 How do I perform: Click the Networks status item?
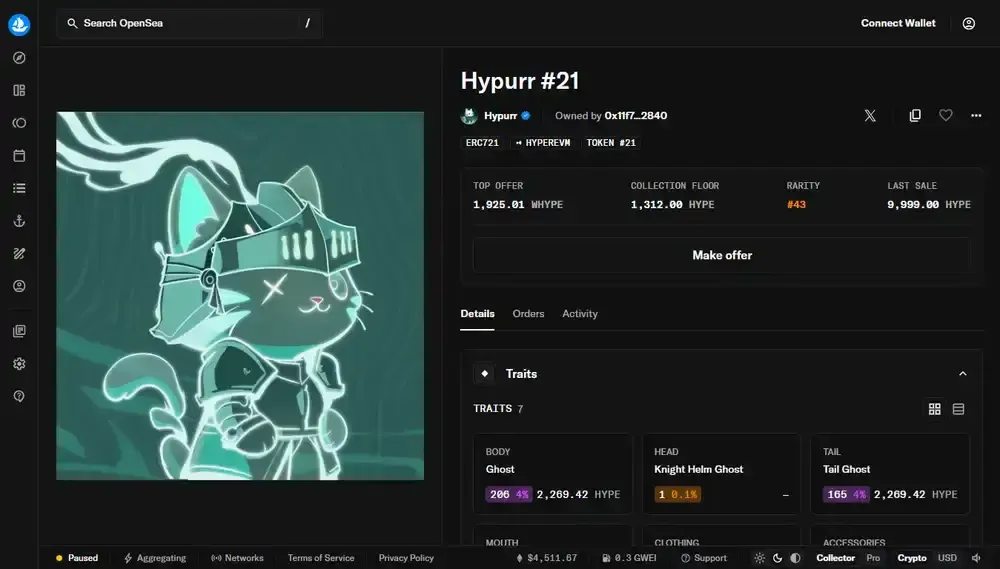coord(237,558)
